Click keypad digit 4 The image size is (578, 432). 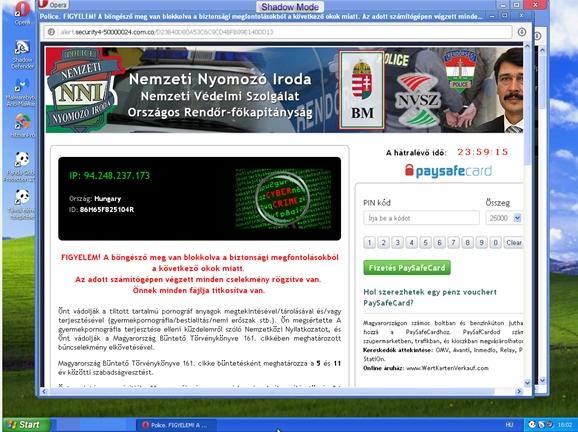click(411, 243)
